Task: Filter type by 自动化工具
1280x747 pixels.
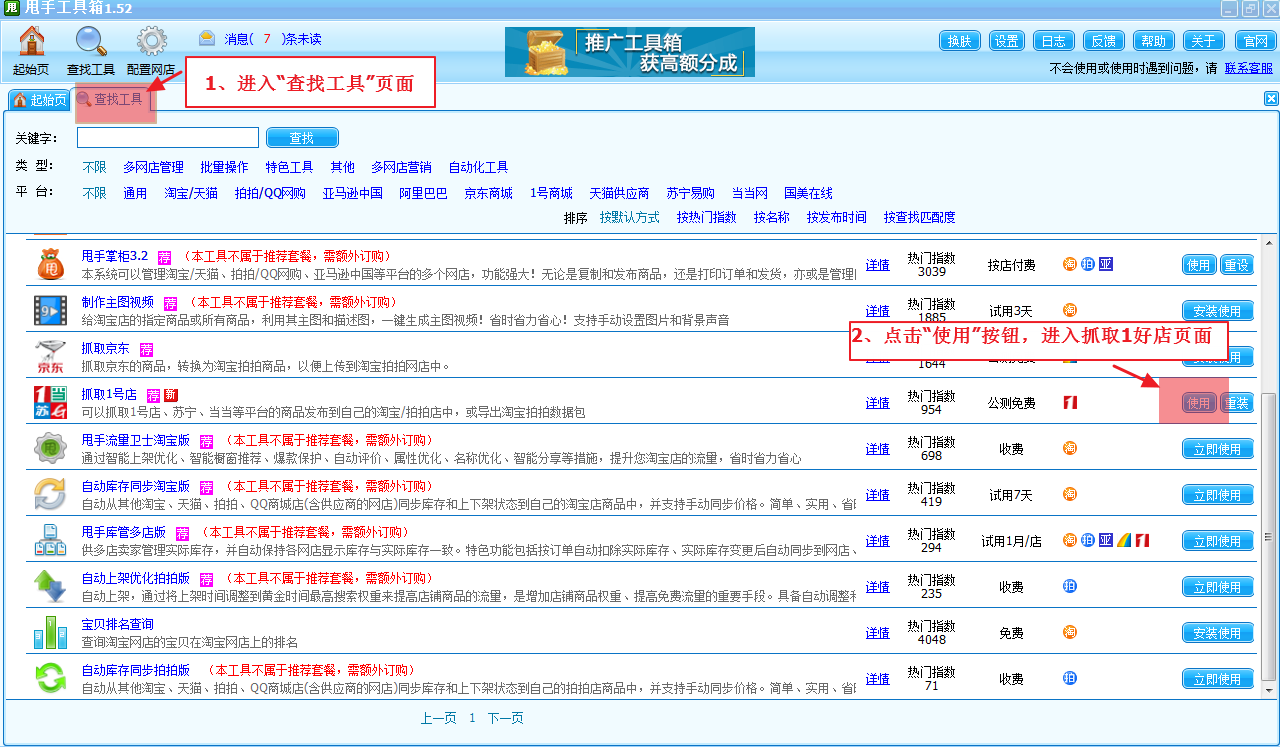Action: [478, 167]
